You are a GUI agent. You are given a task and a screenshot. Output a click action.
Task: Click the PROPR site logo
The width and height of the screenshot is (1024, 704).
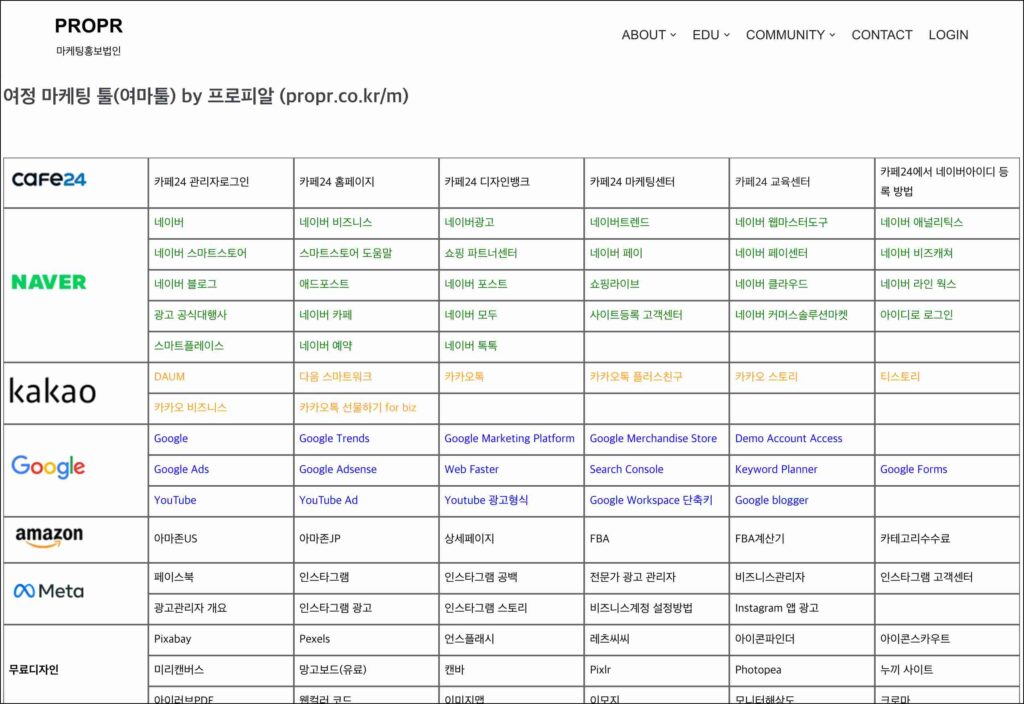click(88, 26)
